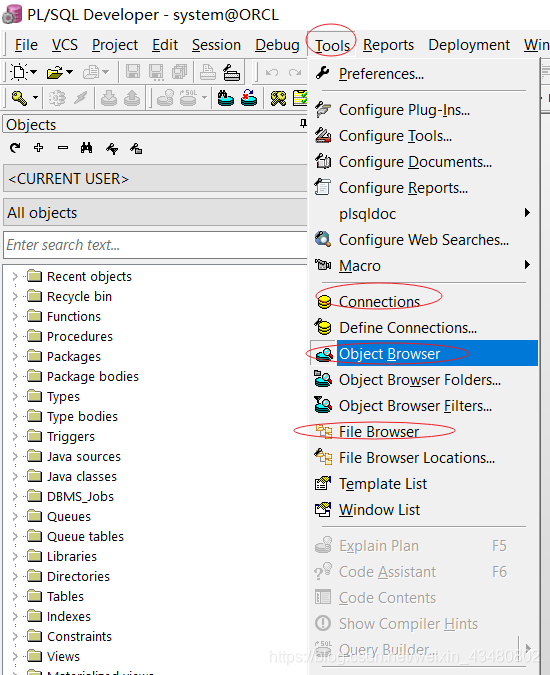This screenshot has width=550, height=675.
Task: Select the Queue tables tree item
Action: pyautogui.click(x=85, y=536)
